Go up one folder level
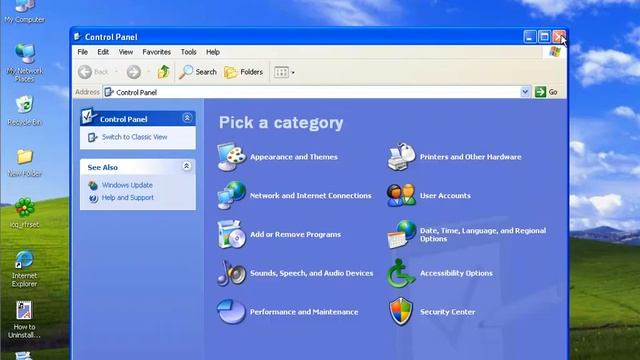 tap(164, 72)
